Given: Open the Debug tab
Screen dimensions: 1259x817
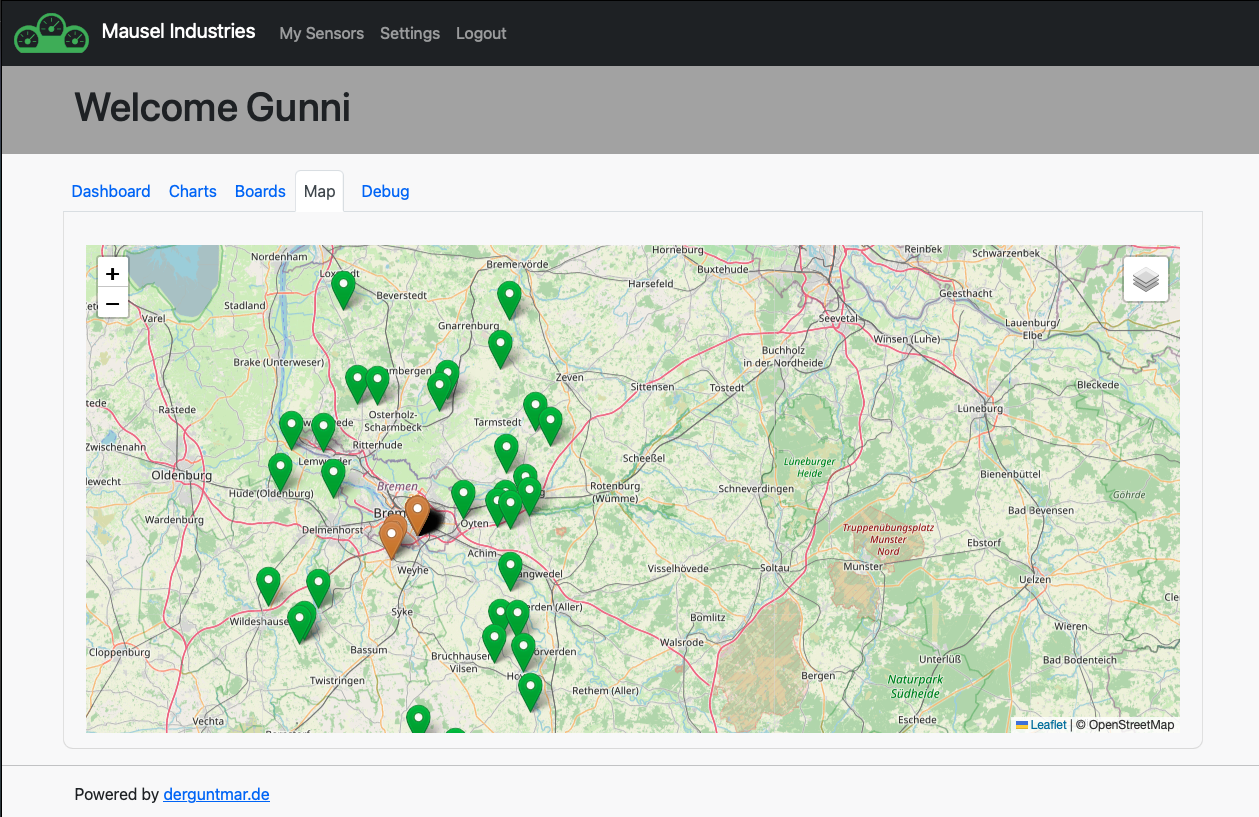Looking at the screenshot, I should coord(385,191).
